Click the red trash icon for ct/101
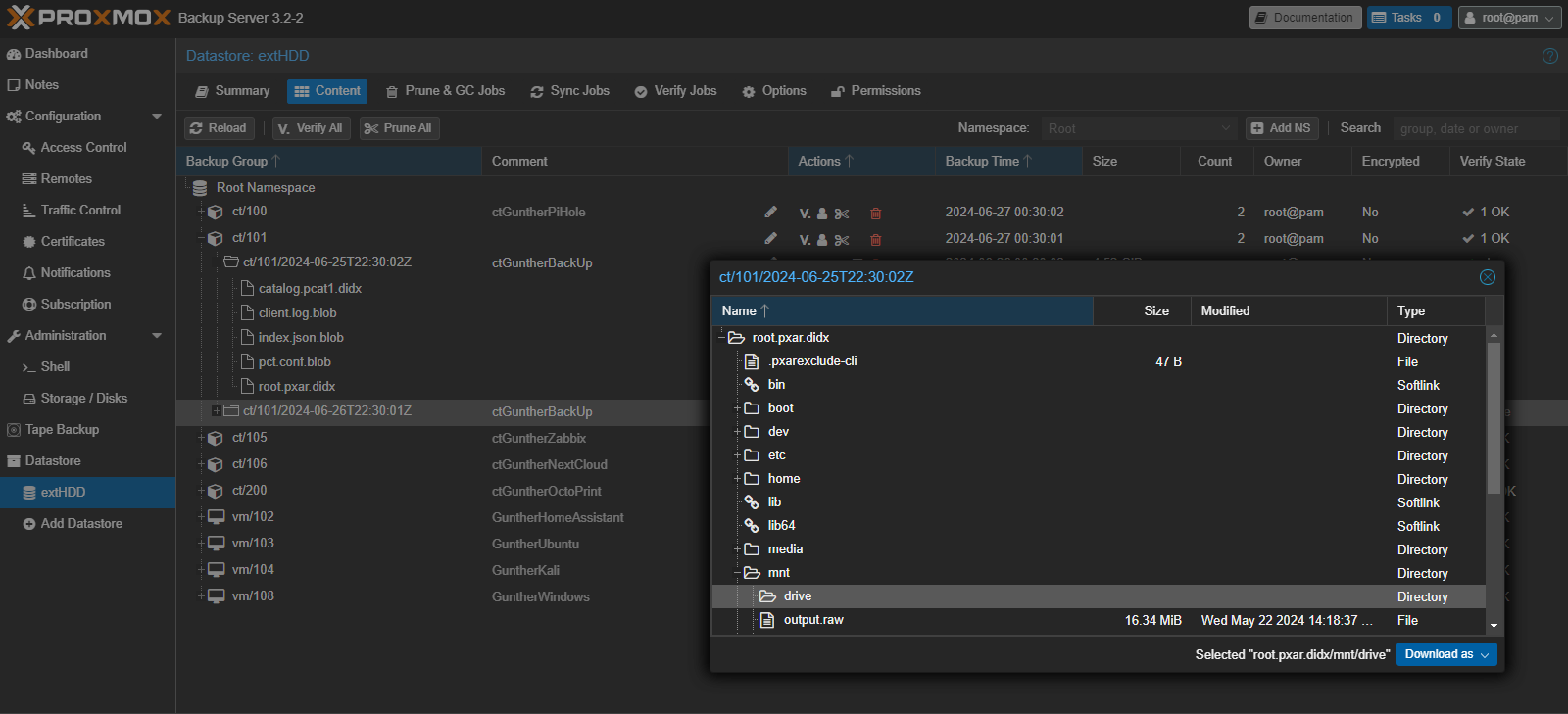Screen dimensions: 1568x714 click(876, 239)
